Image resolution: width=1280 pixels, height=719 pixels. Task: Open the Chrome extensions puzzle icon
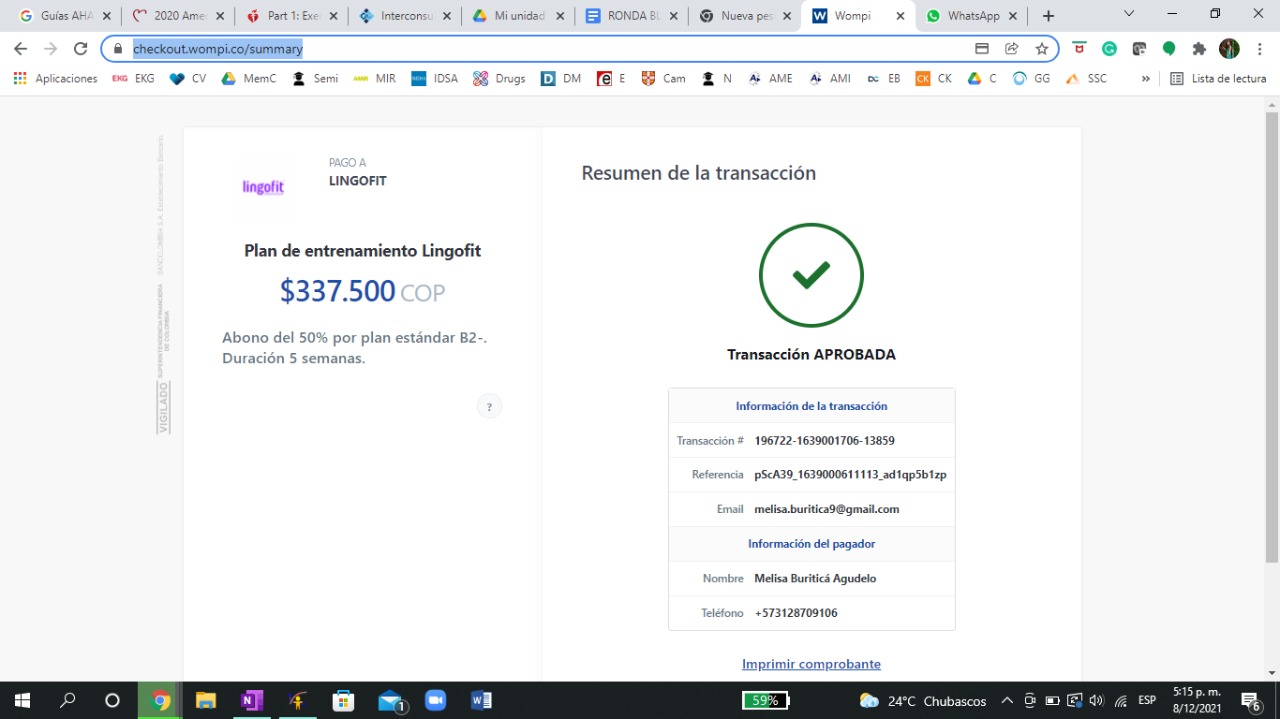click(1199, 49)
